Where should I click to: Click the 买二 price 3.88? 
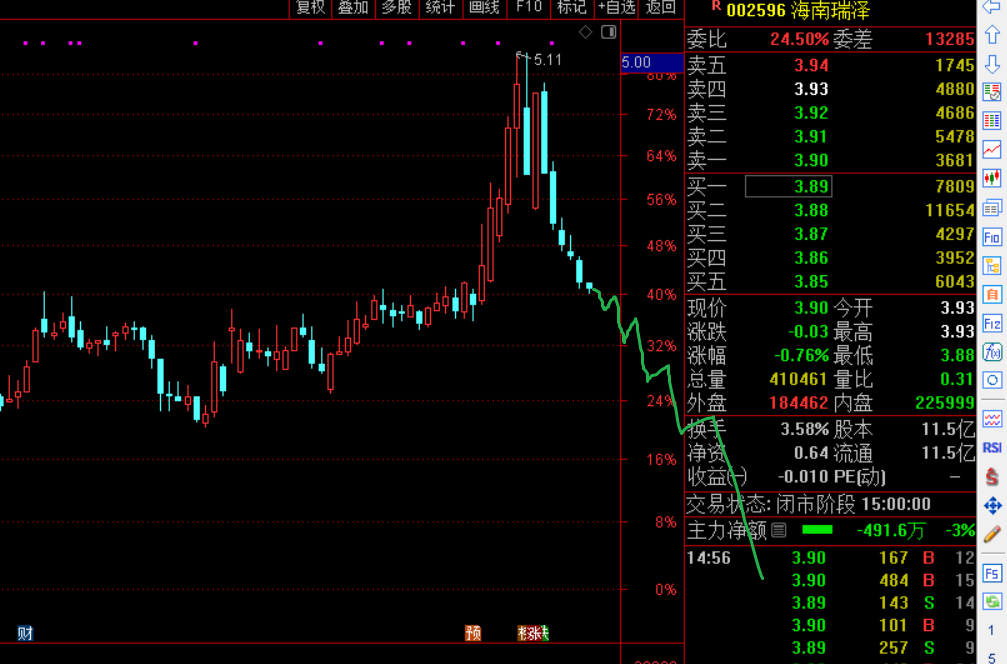[x=811, y=210]
